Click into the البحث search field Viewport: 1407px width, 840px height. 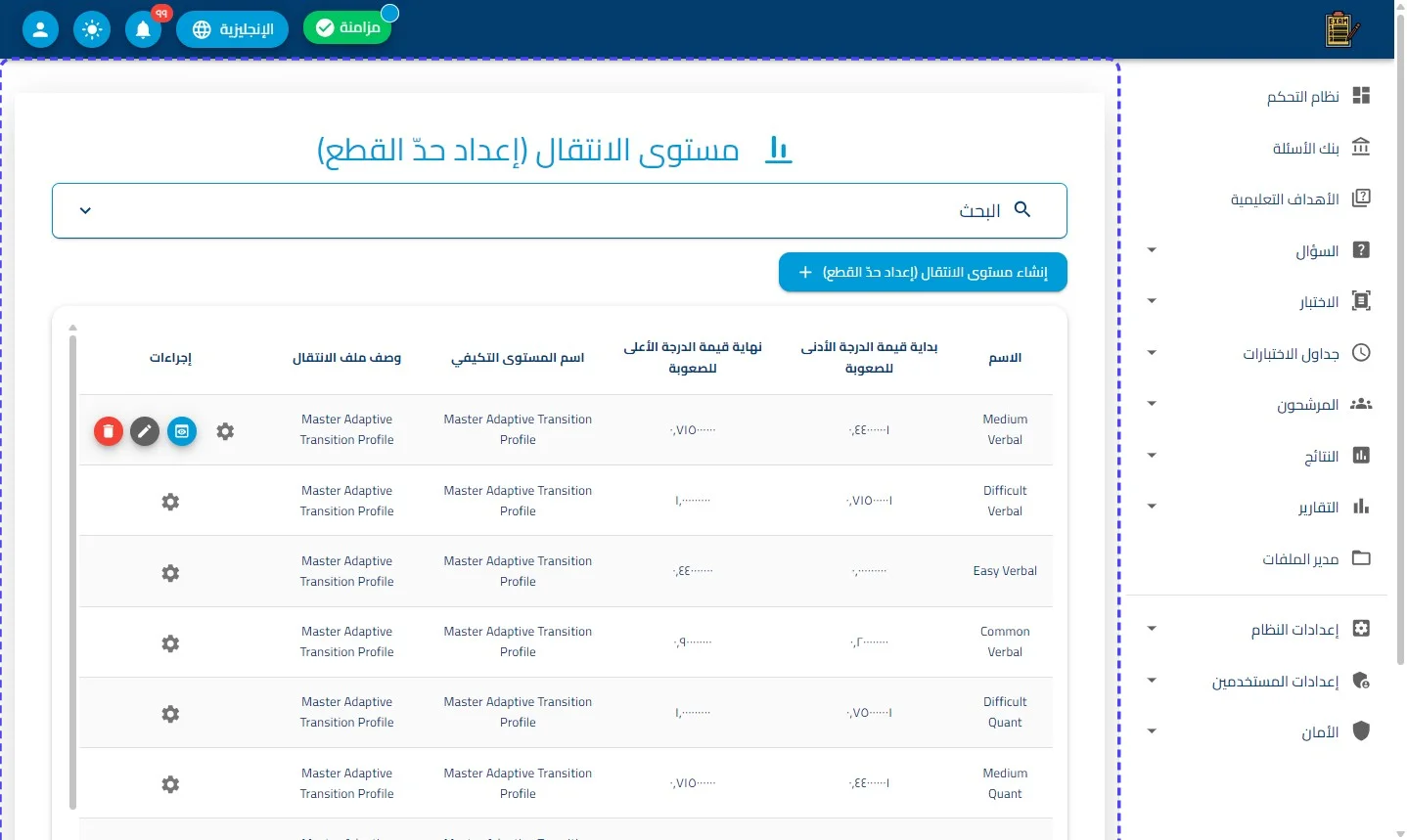[560, 210]
